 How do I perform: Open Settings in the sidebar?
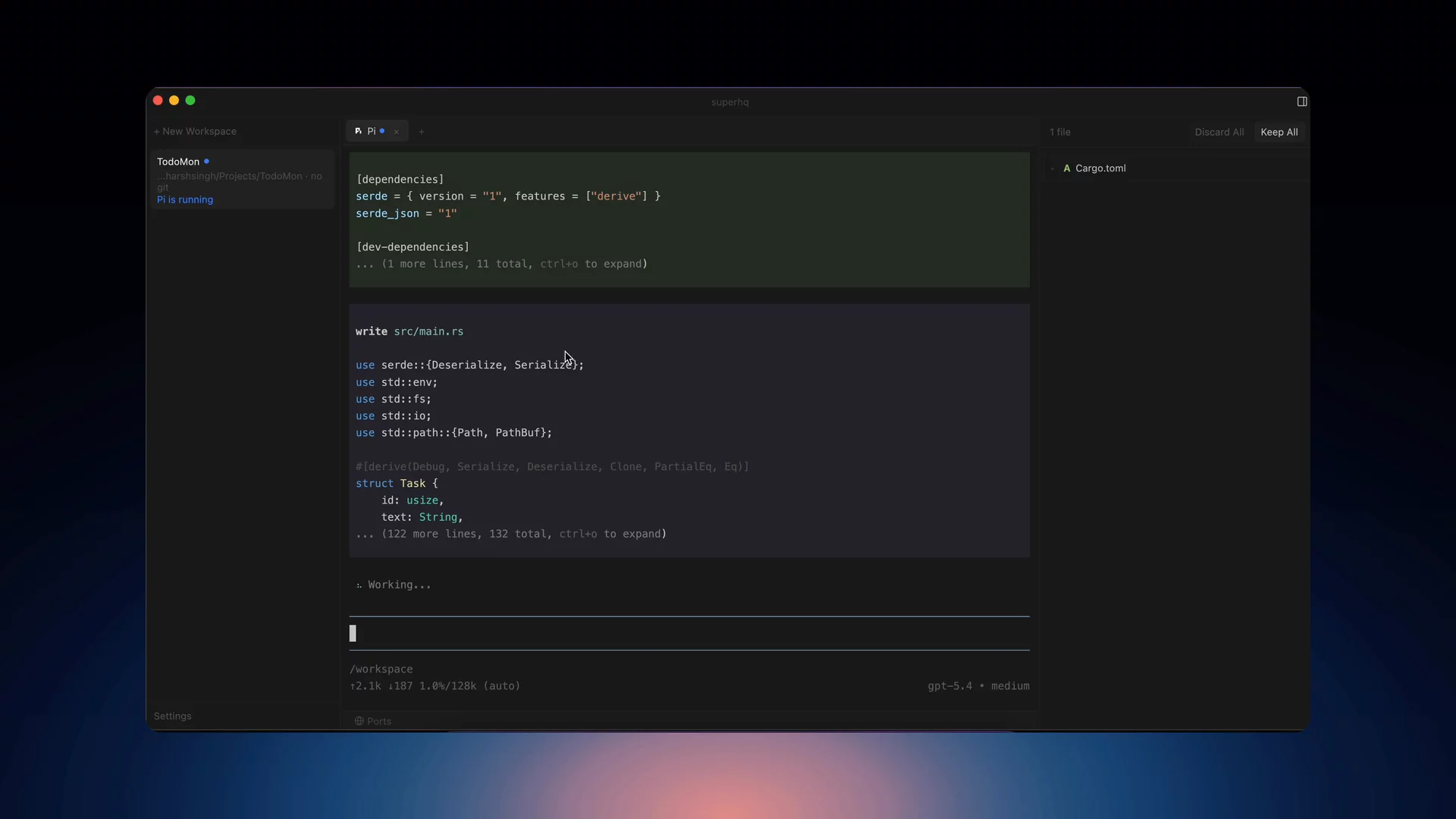click(x=172, y=716)
